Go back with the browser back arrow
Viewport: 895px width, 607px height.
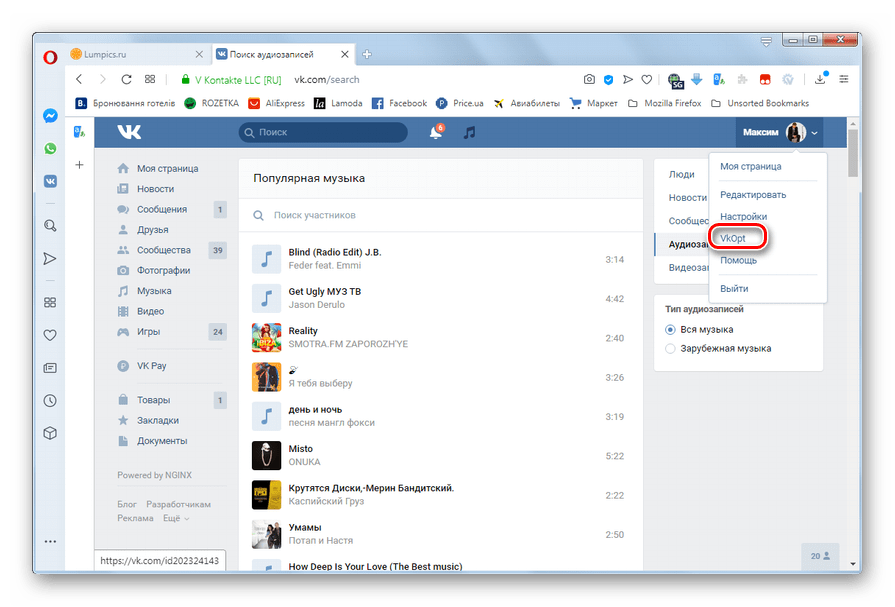pyautogui.click(x=79, y=79)
